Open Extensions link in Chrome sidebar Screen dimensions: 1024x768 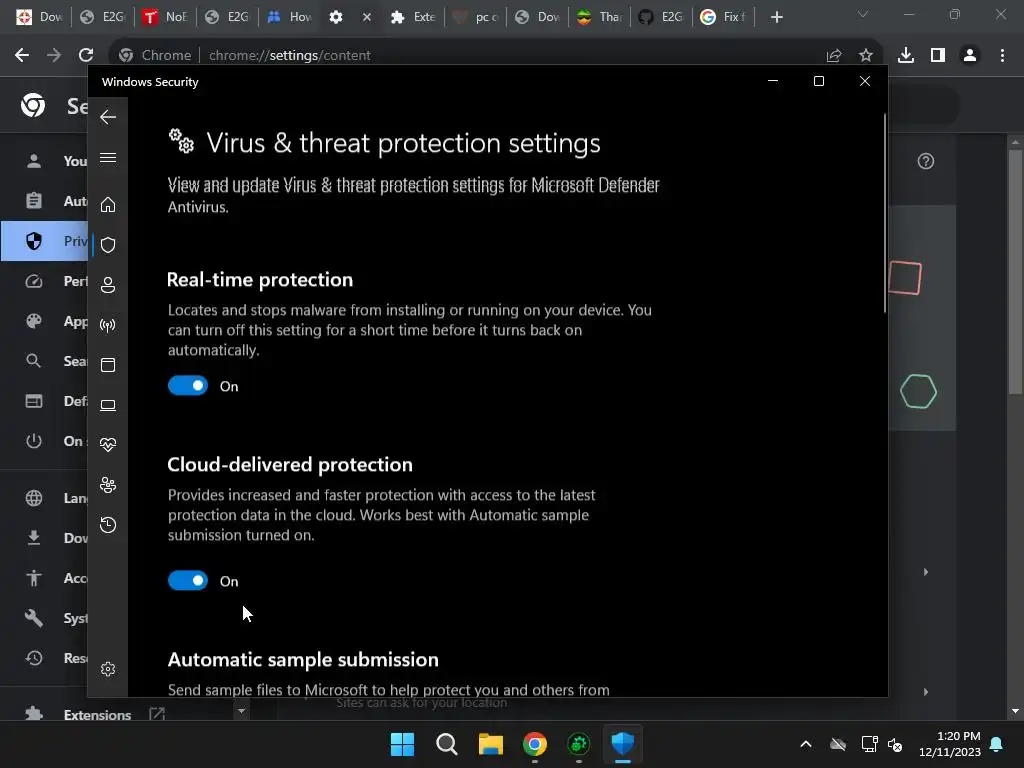click(x=97, y=714)
